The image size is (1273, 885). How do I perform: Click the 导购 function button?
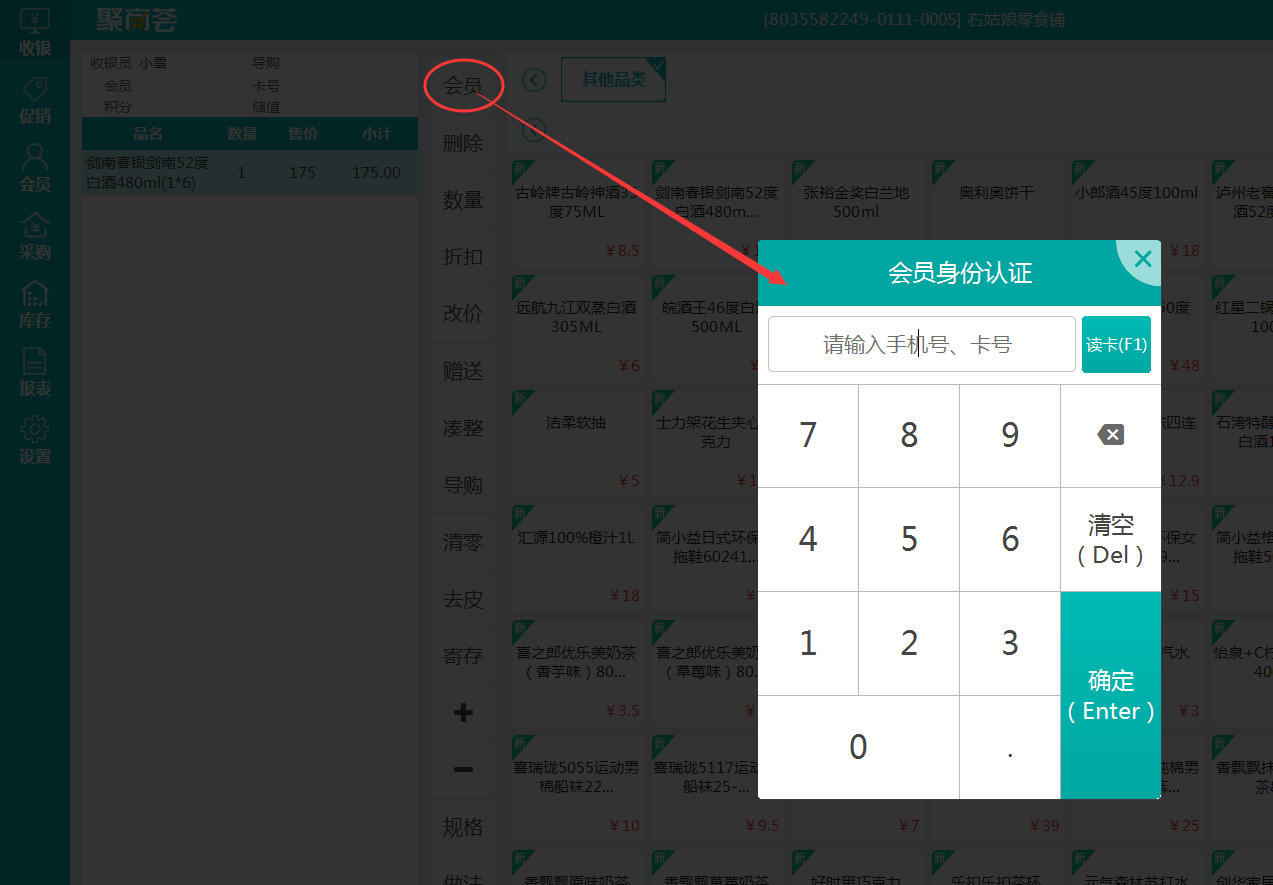coord(463,485)
